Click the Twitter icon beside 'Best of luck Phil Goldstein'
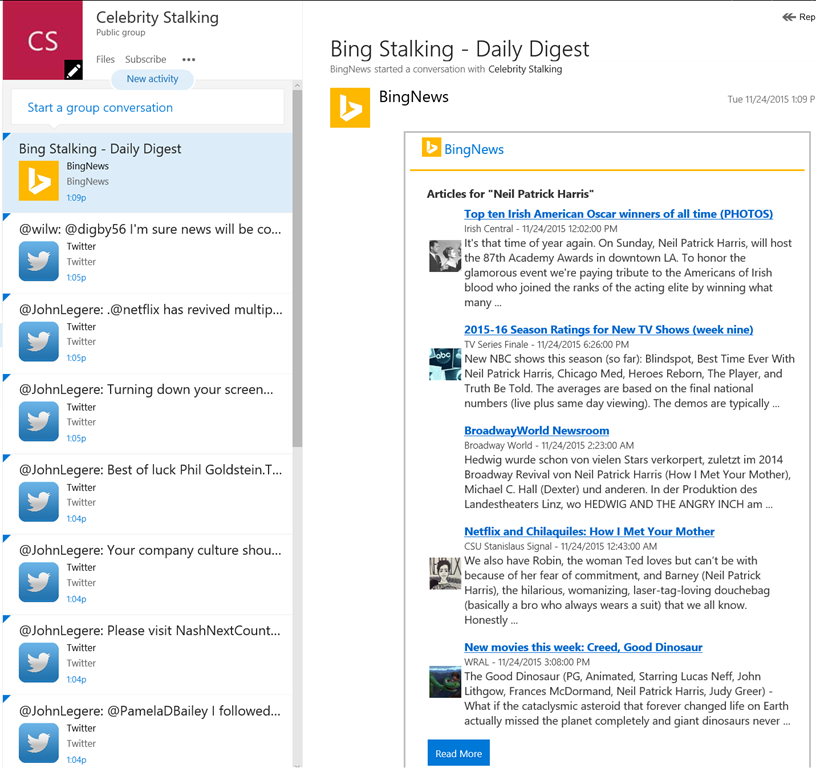Image resolution: width=816 pixels, height=768 pixels. tap(39, 502)
